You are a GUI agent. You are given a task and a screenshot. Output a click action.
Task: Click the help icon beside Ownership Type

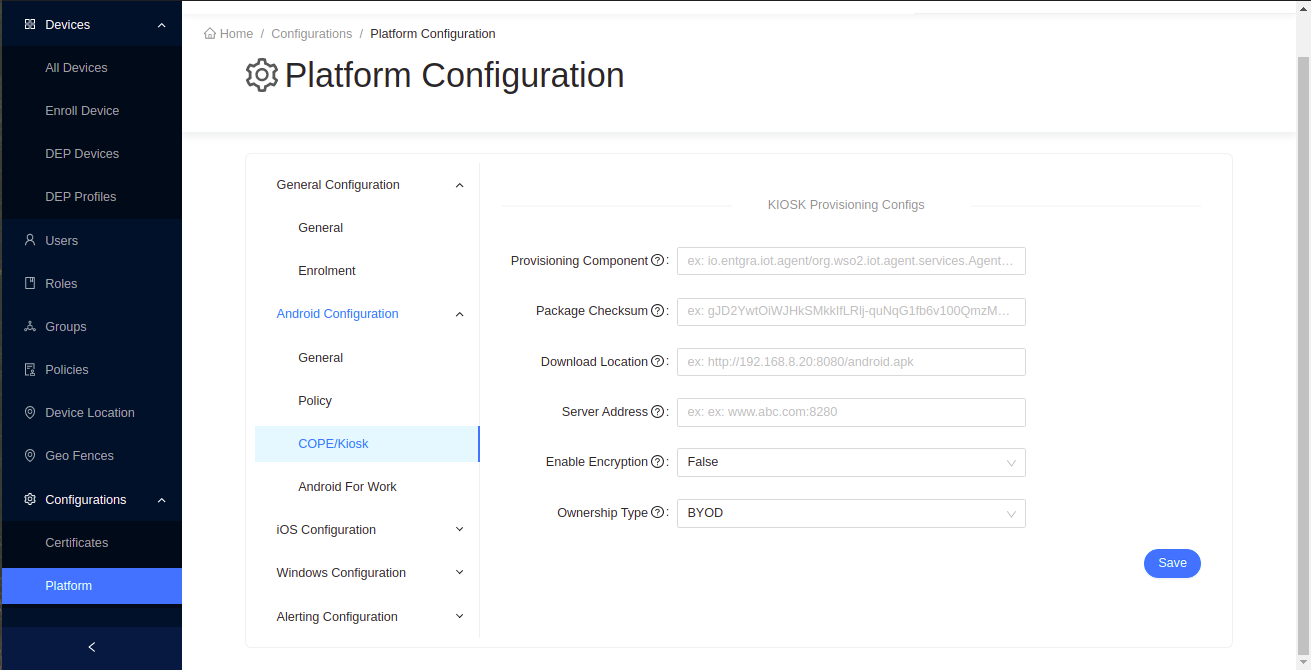(x=658, y=513)
